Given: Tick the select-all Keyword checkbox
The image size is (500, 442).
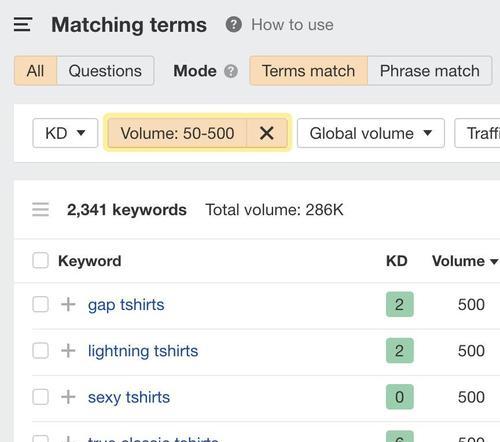Looking at the screenshot, I should (x=40, y=260).
